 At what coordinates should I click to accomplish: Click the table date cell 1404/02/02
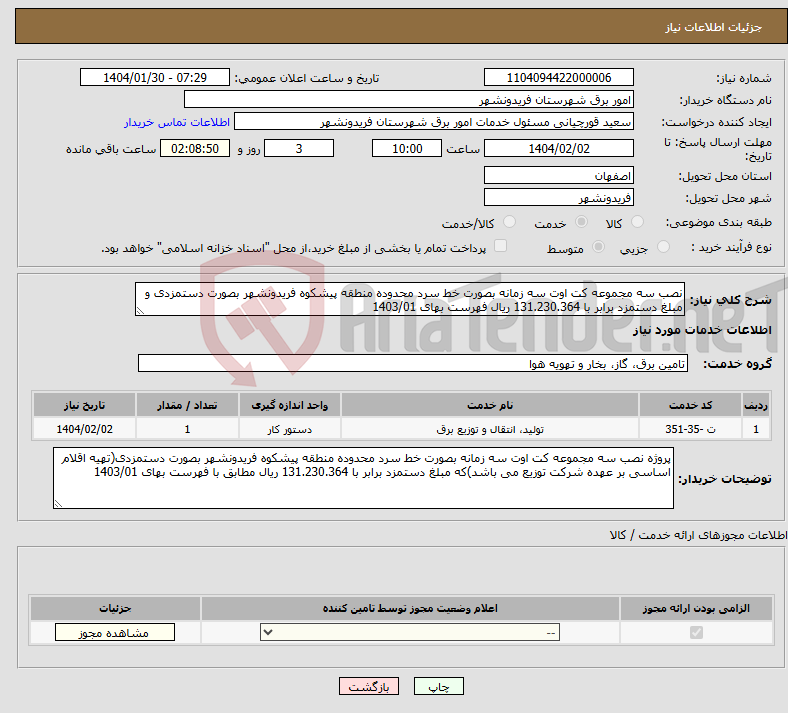tap(84, 429)
